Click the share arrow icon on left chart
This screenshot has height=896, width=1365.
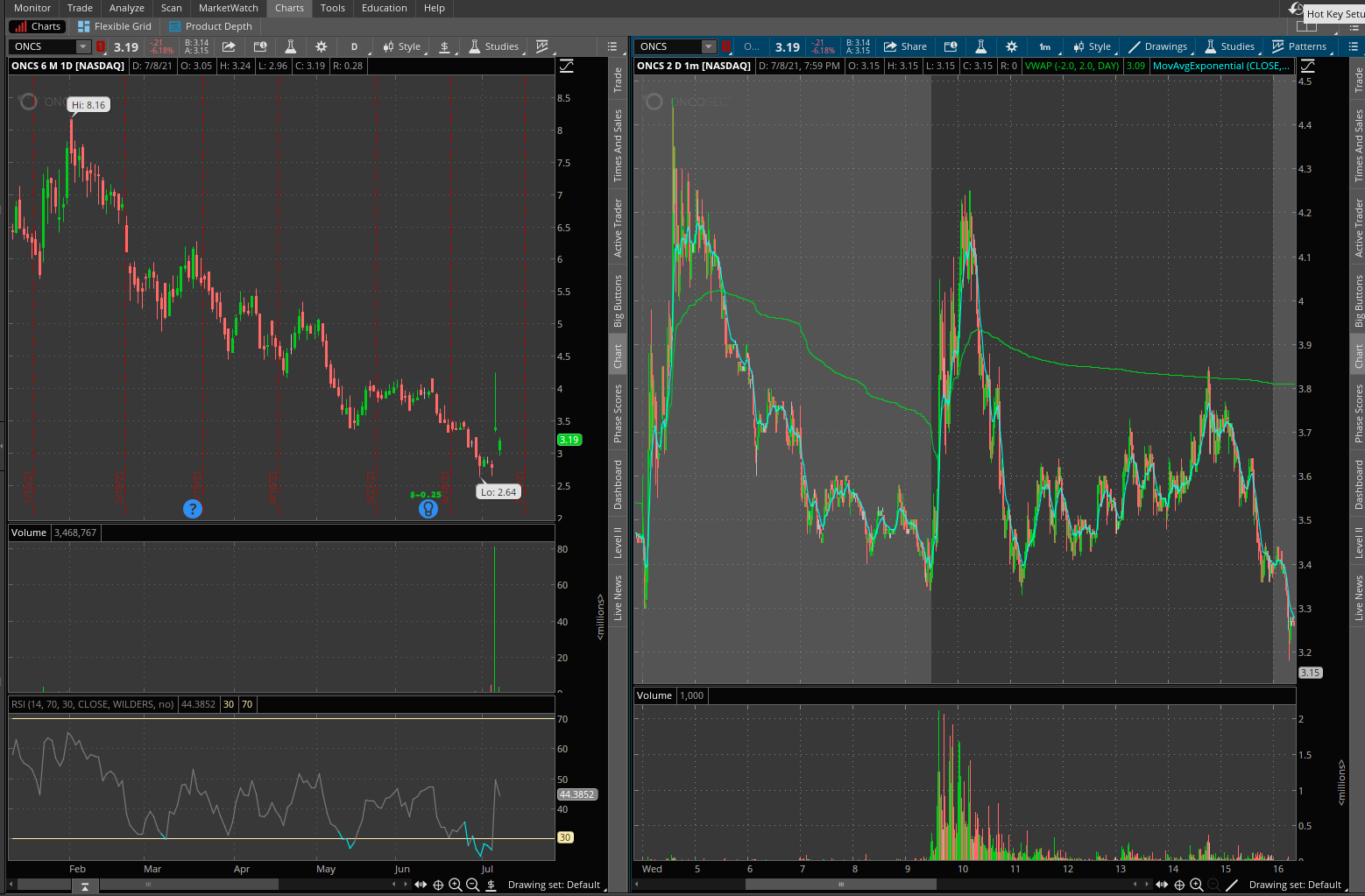[x=229, y=46]
